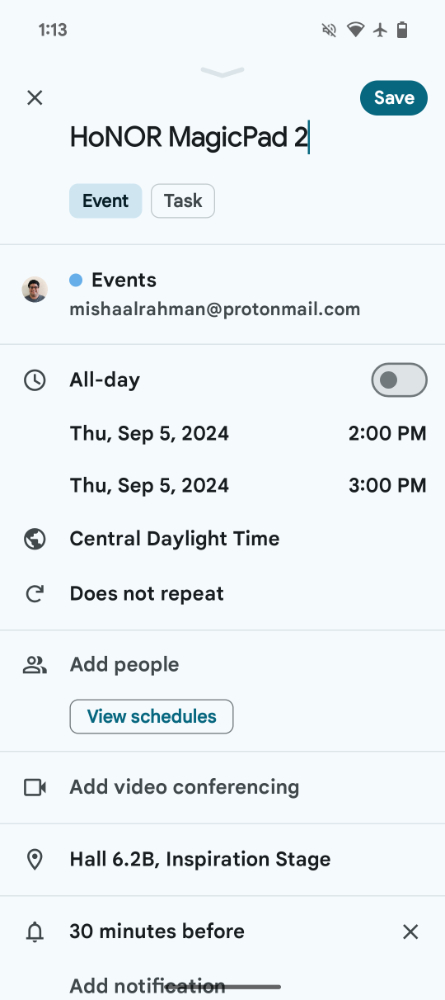445x1000 pixels.
Task: Collapse the sheet using top chevron handle
Action: (222, 71)
